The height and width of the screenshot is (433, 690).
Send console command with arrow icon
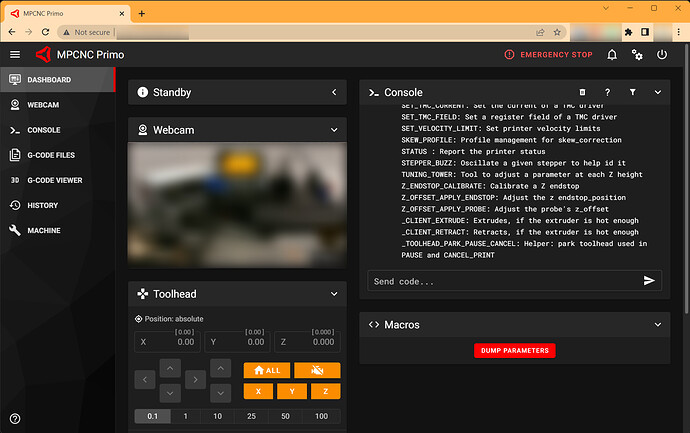[x=649, y=281]
